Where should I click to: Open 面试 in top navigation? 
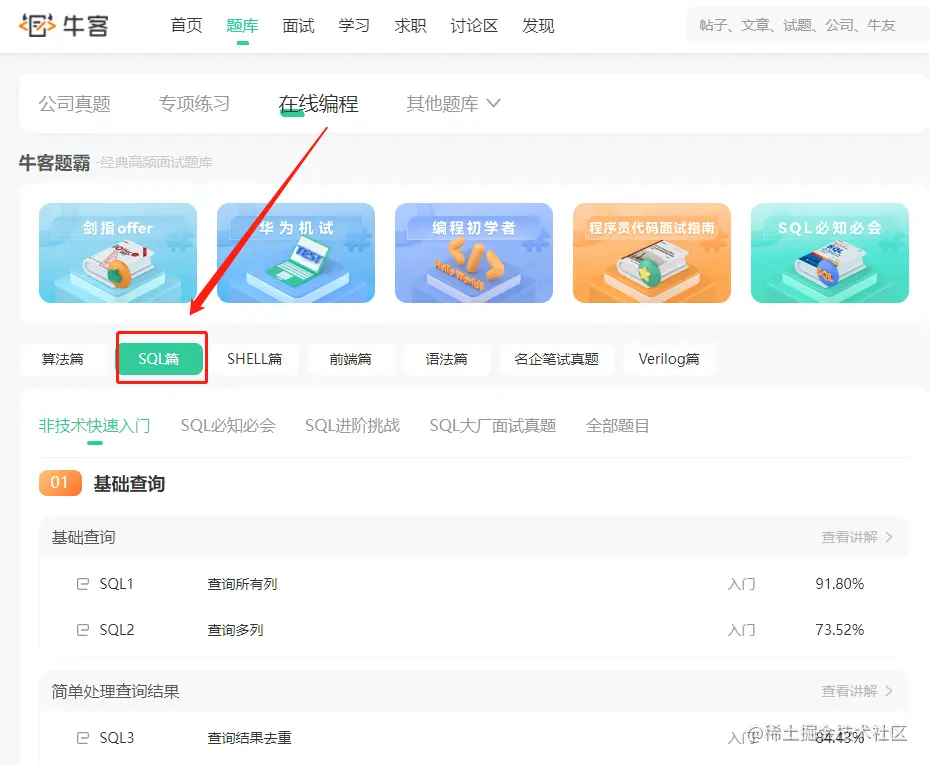(x=298, y=25)
